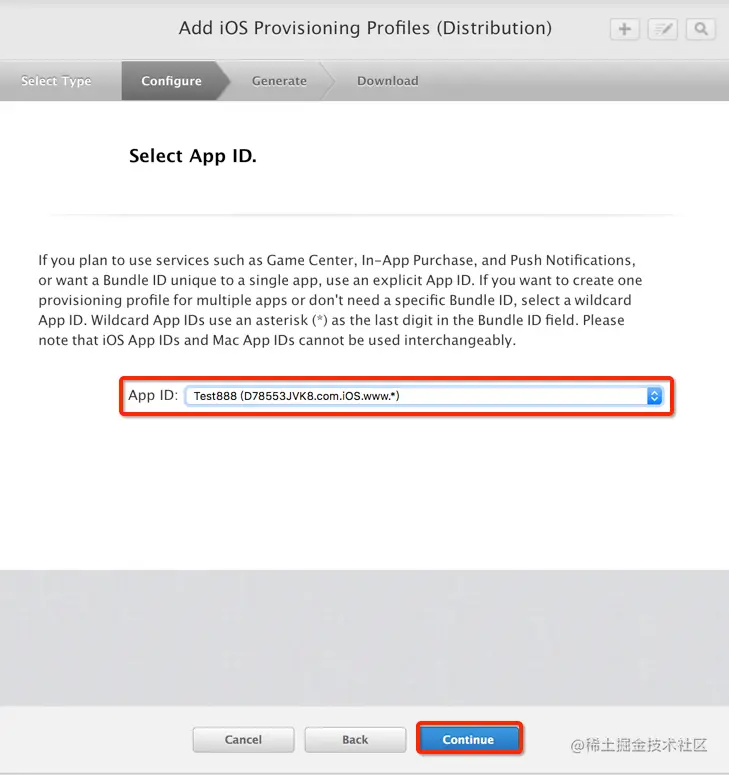Click the plus add profile icon

625,29
